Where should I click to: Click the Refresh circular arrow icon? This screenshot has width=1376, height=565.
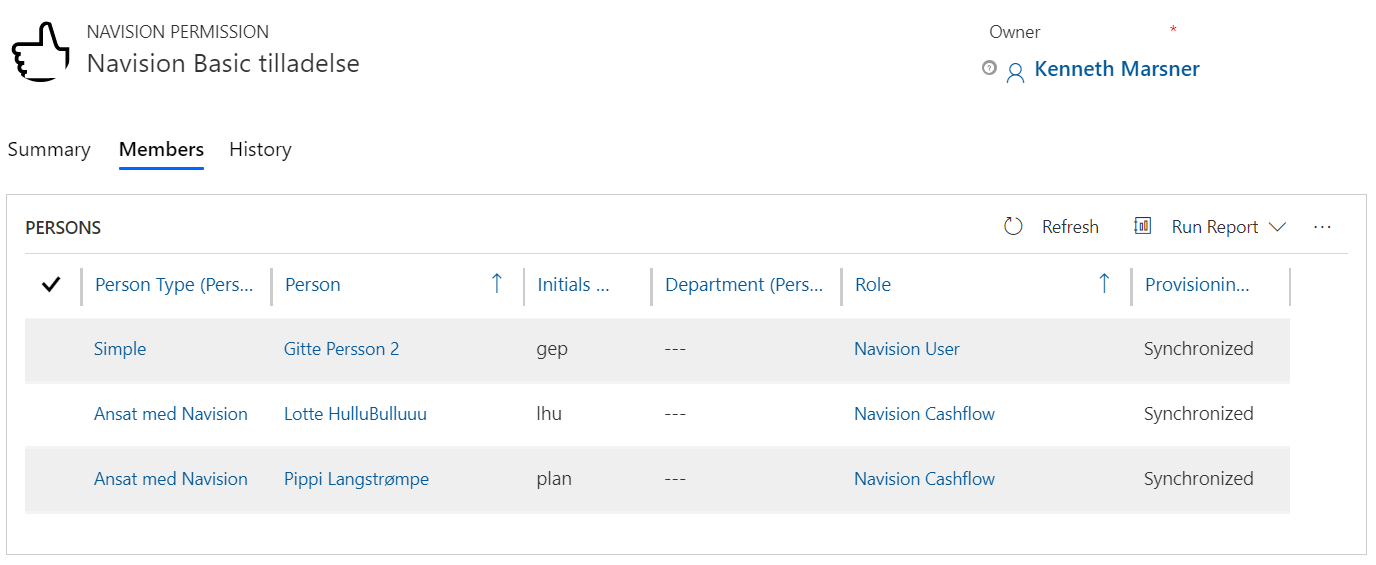coord(1013,227)
